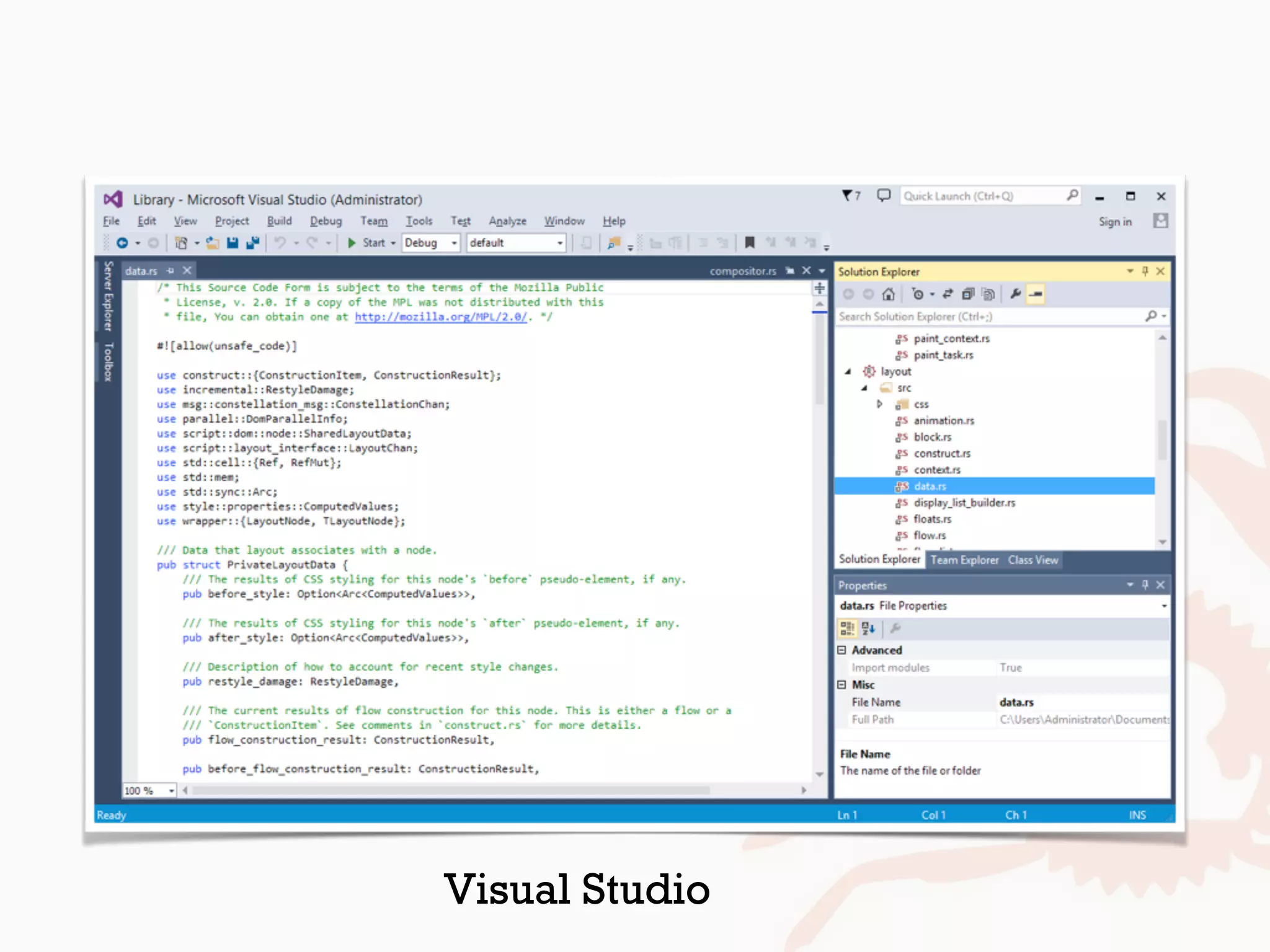This screenshot has width=1270, height=952.
Task: Open the default platform dropdown
Action: coord(560,243)
